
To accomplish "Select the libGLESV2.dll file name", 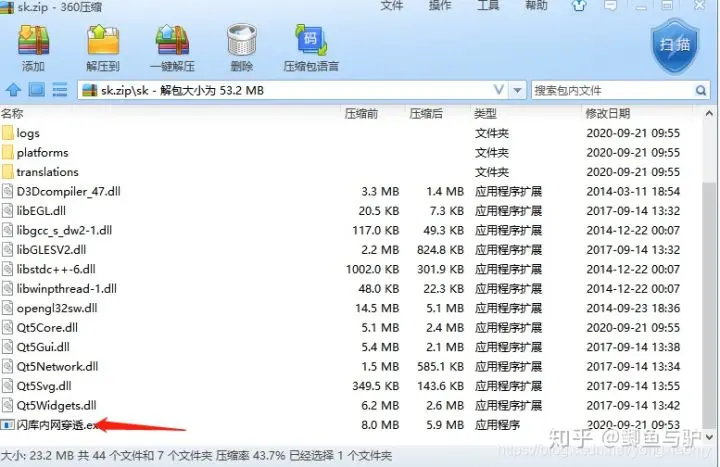I will [x=51, y=250].
